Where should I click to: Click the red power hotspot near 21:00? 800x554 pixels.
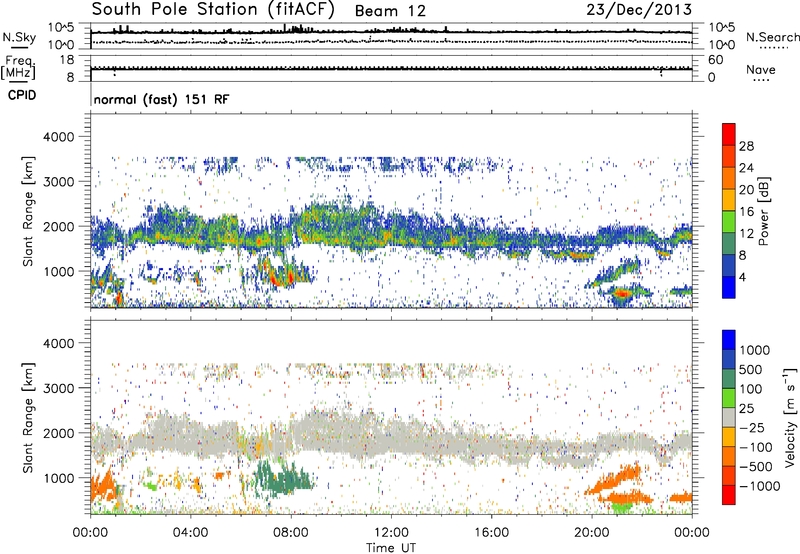tap(621, 293)
